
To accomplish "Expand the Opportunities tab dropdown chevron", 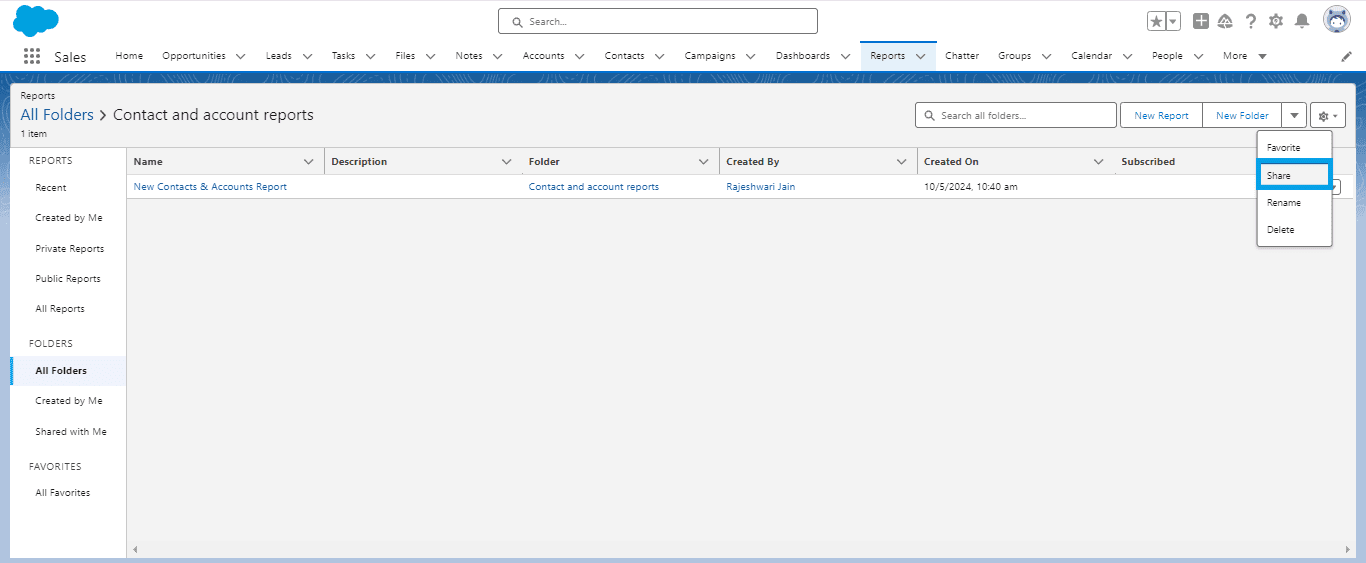I will click(241, 57).
